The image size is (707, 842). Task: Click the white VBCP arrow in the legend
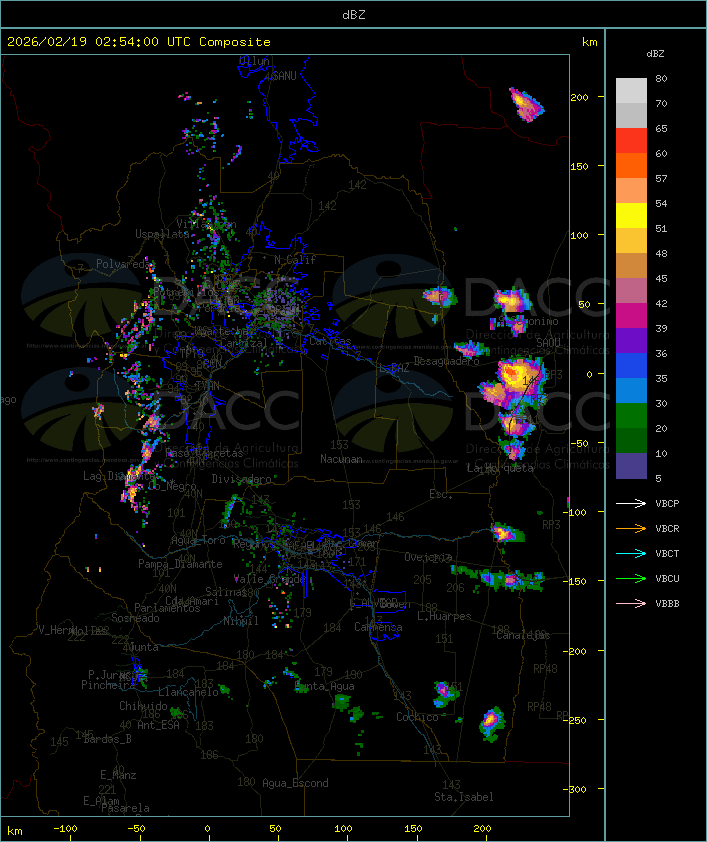631,503
